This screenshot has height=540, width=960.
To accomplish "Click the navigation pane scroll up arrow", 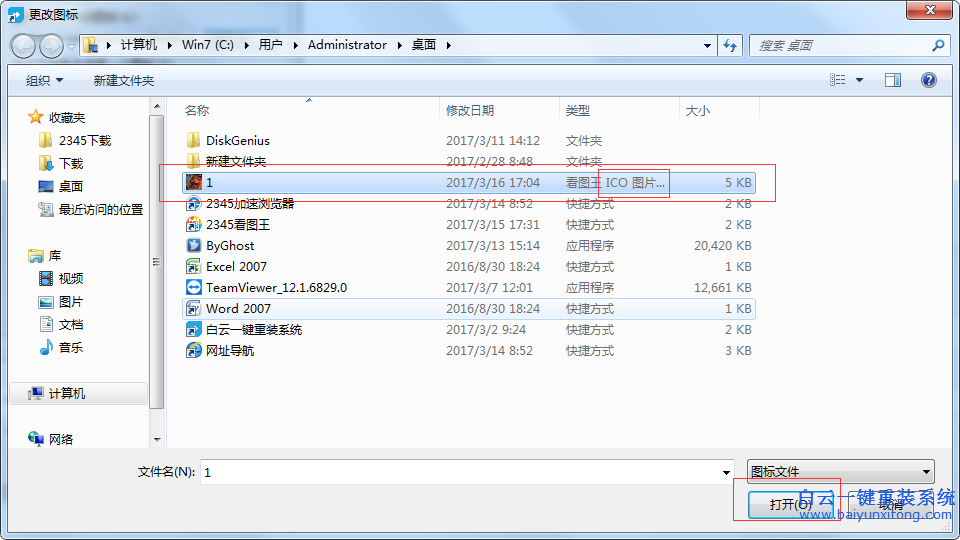I will [157, 107].
